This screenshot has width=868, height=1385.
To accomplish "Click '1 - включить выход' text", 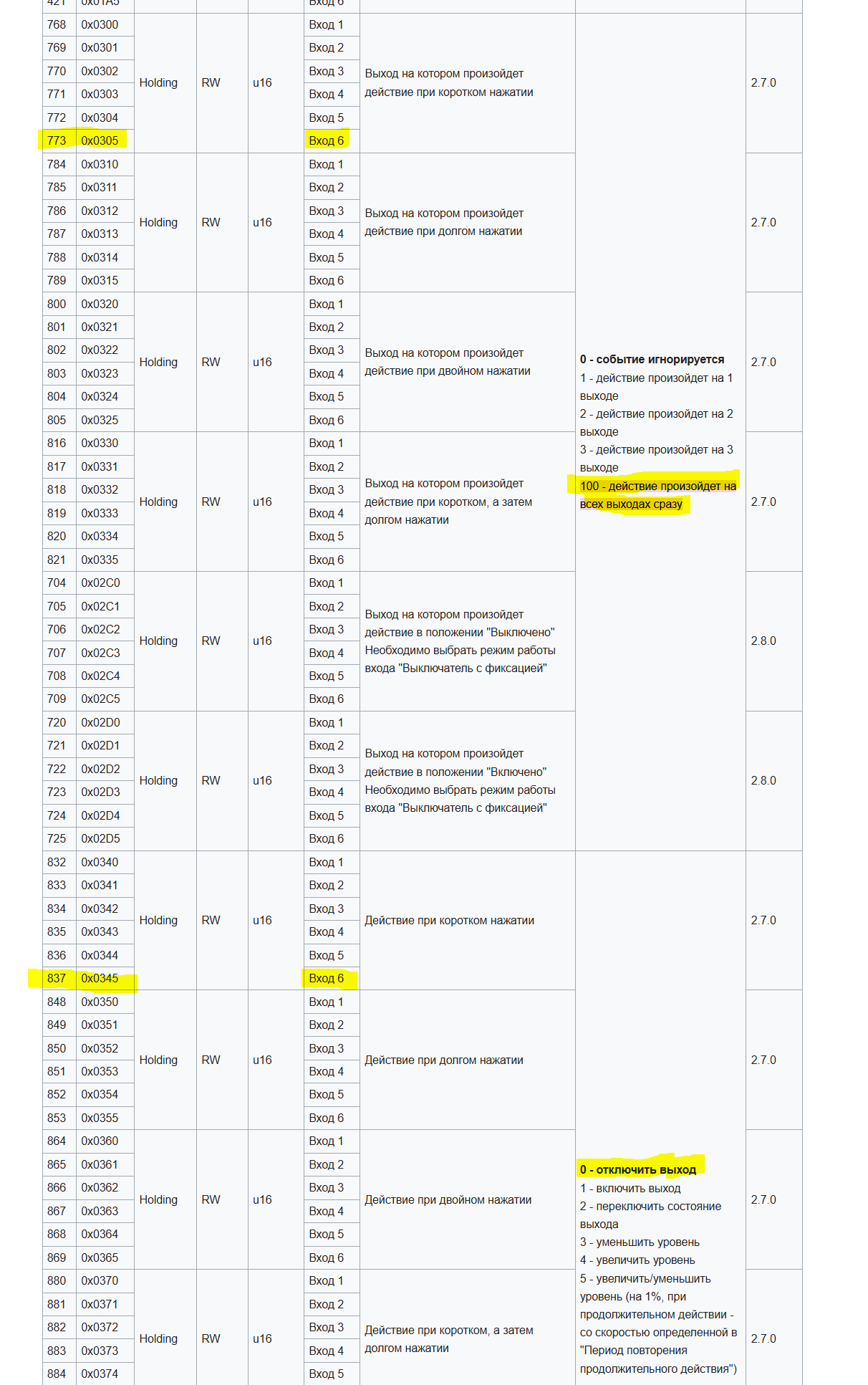I will pos(630,1188).
